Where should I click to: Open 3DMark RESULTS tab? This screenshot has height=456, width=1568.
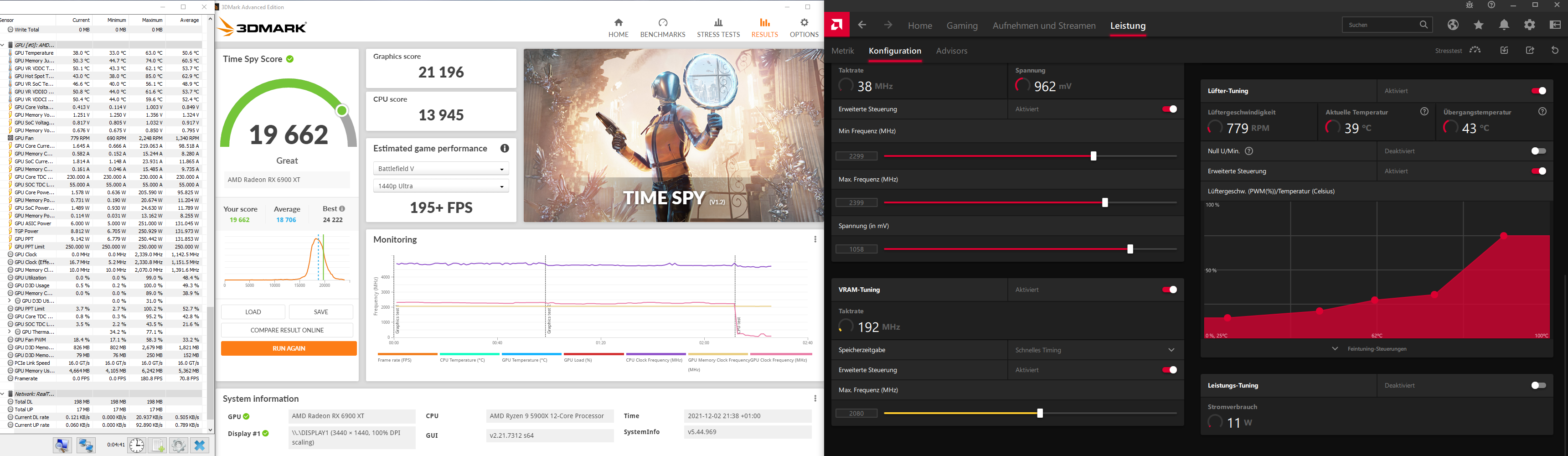click(x=764, y=28)
